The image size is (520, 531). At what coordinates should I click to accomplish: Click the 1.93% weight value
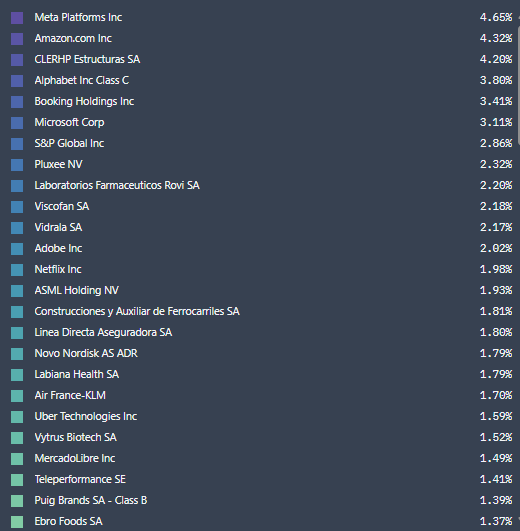(x=496, y=290)
